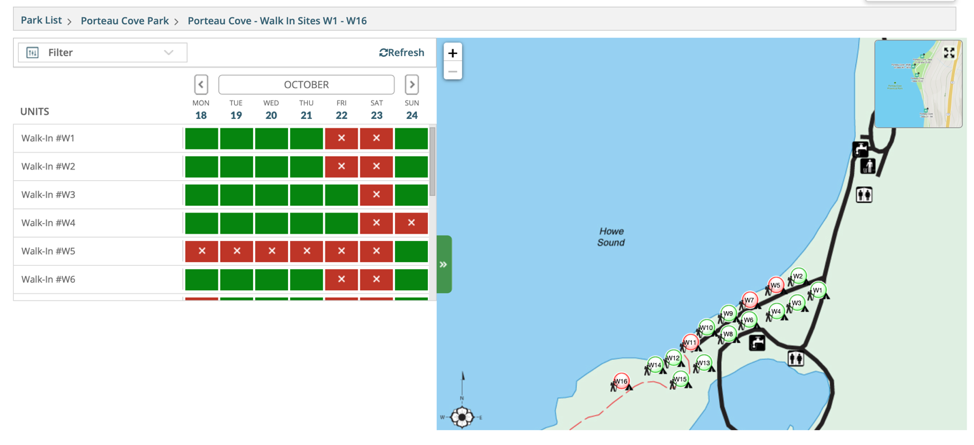The image size is (974, 445).
Task: Zoom out on the campsite map
Action: click(x=452, y=71)
